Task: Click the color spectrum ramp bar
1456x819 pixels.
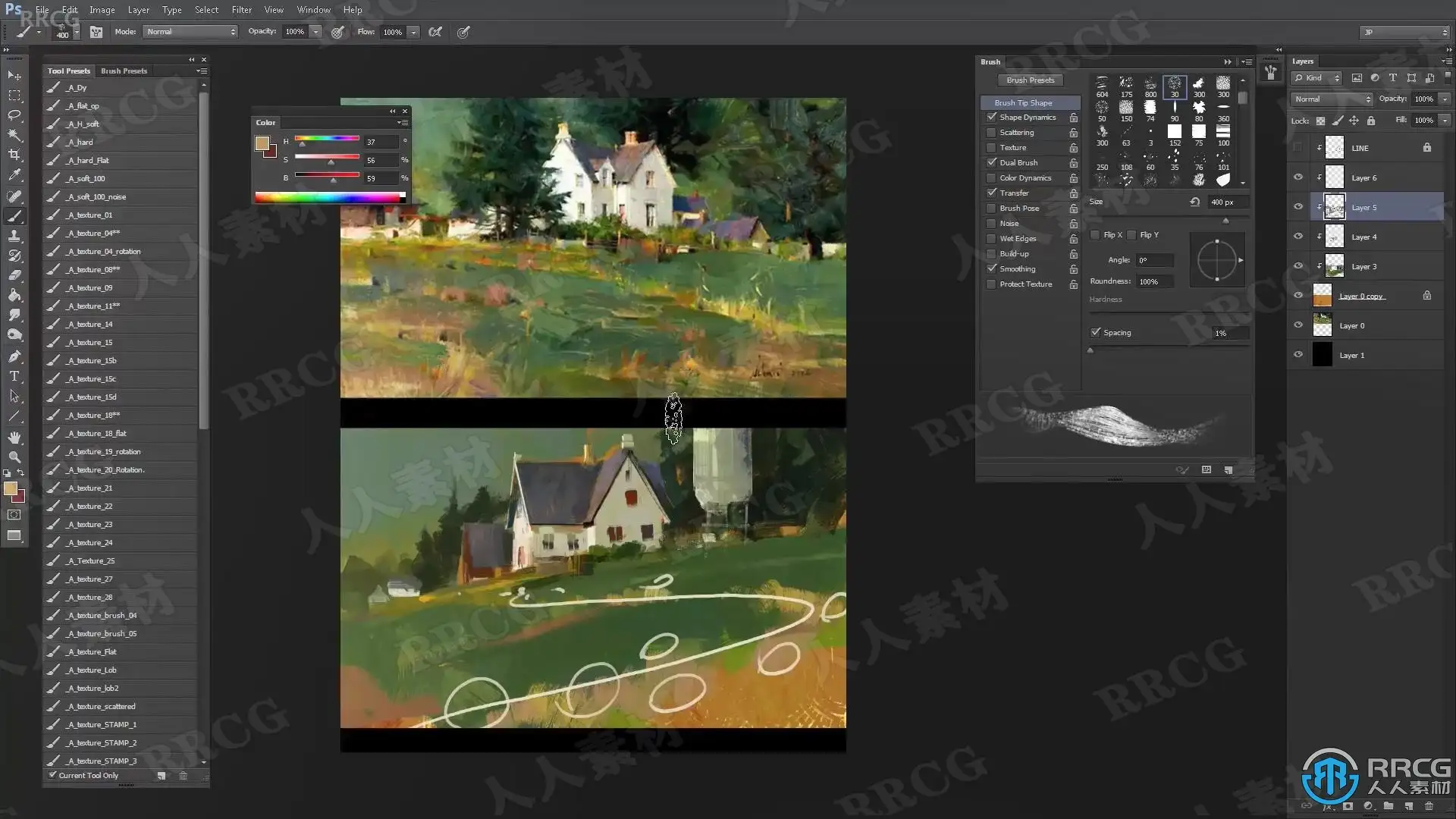Action: [x=329, y=197]
